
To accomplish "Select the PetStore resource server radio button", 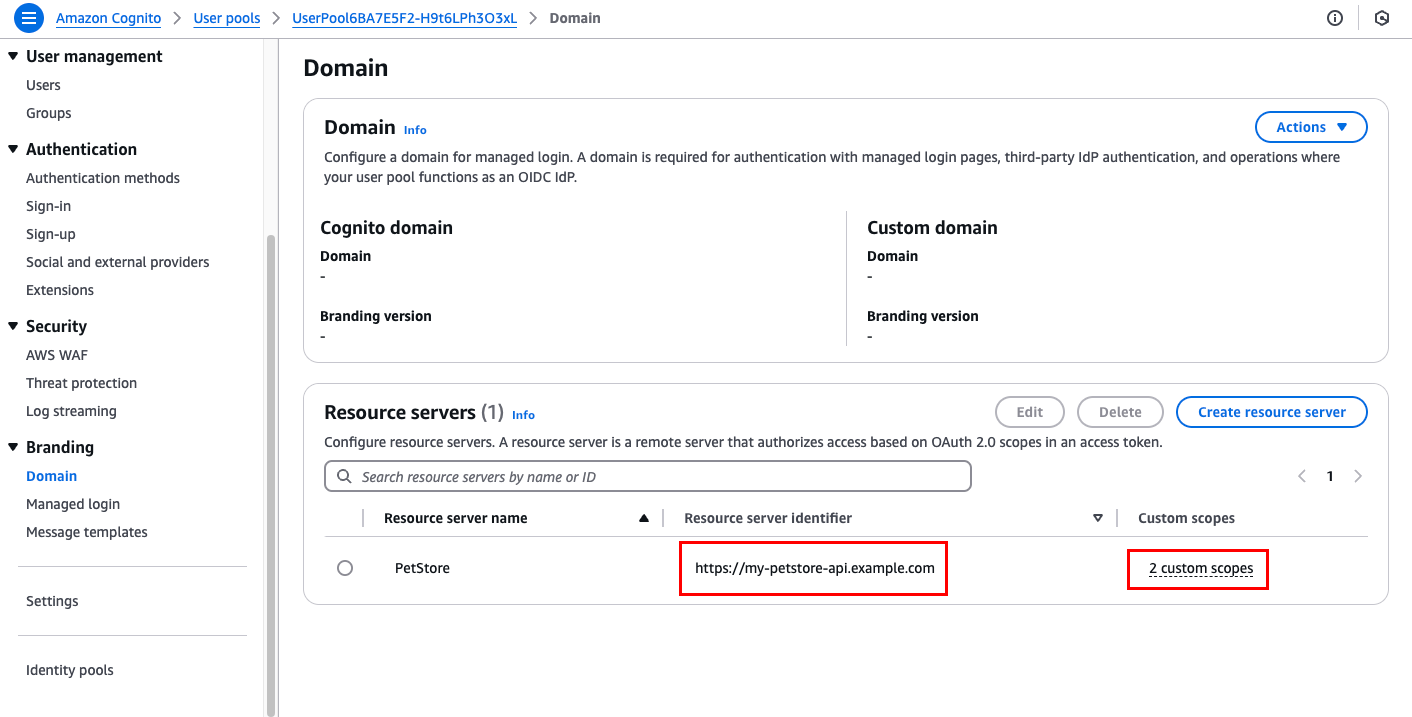I will point(345,567).
